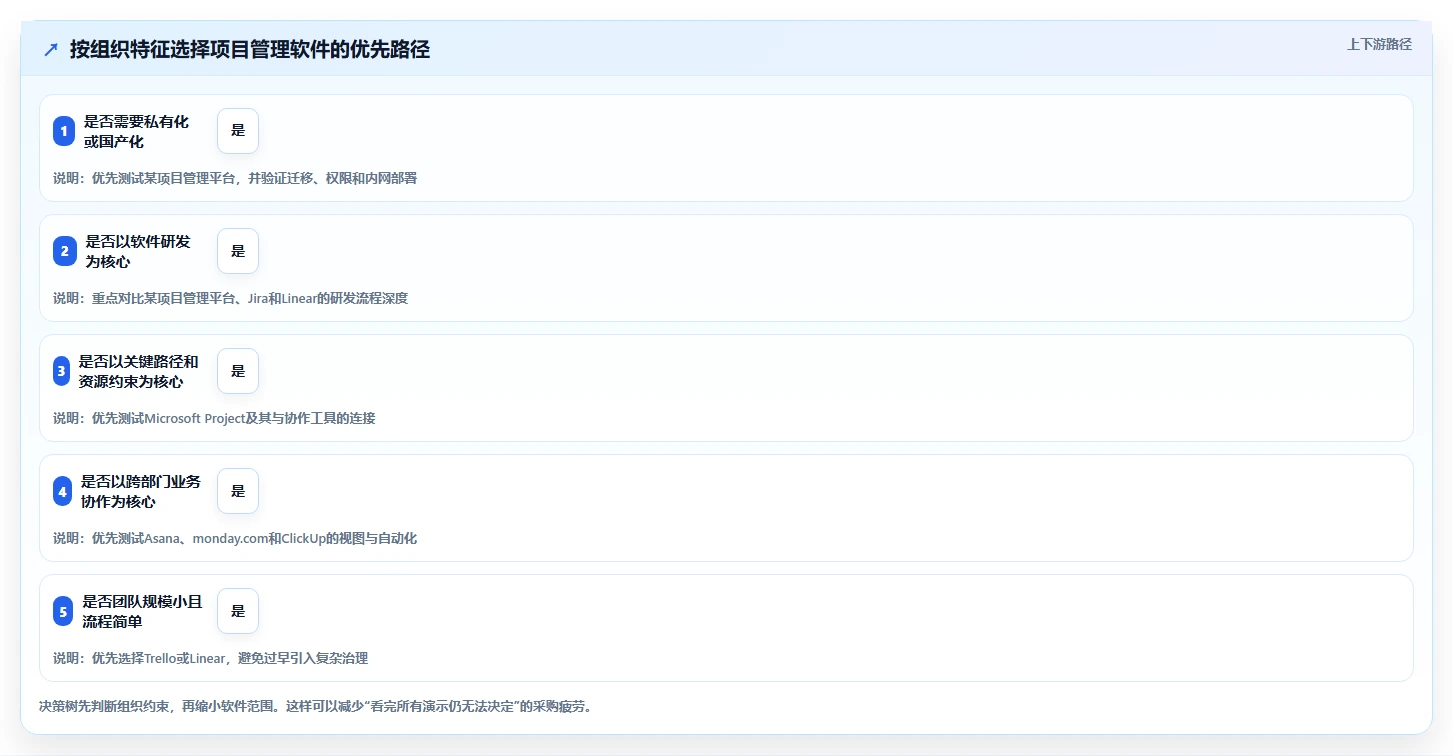The height and width of the screenshot is (756, 1453).
Task: Click number badge 3 for 关键路径和资源约束
Action: coord(61,371)
